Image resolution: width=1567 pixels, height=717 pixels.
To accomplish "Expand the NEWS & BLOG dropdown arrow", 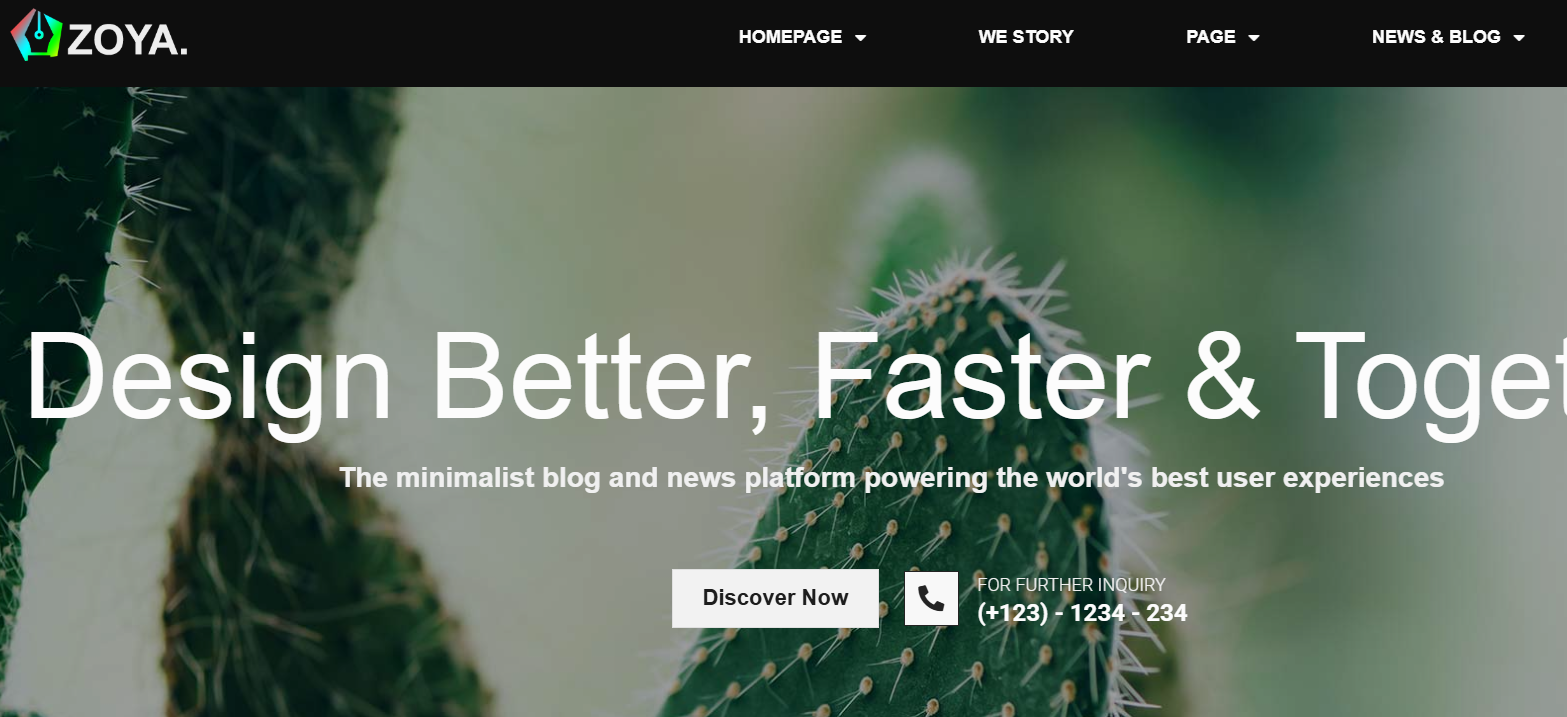I will click(x=1518, y=38).
